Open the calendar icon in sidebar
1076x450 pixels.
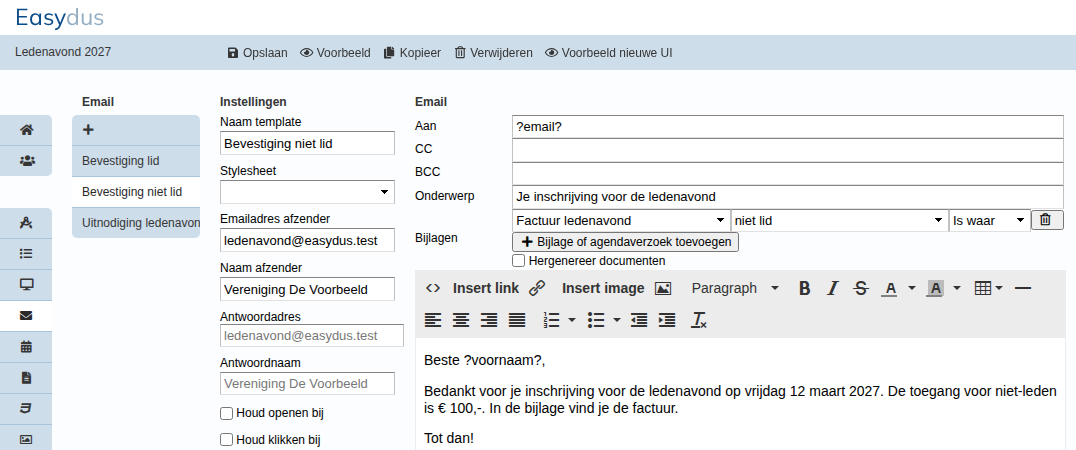point(26,346)
